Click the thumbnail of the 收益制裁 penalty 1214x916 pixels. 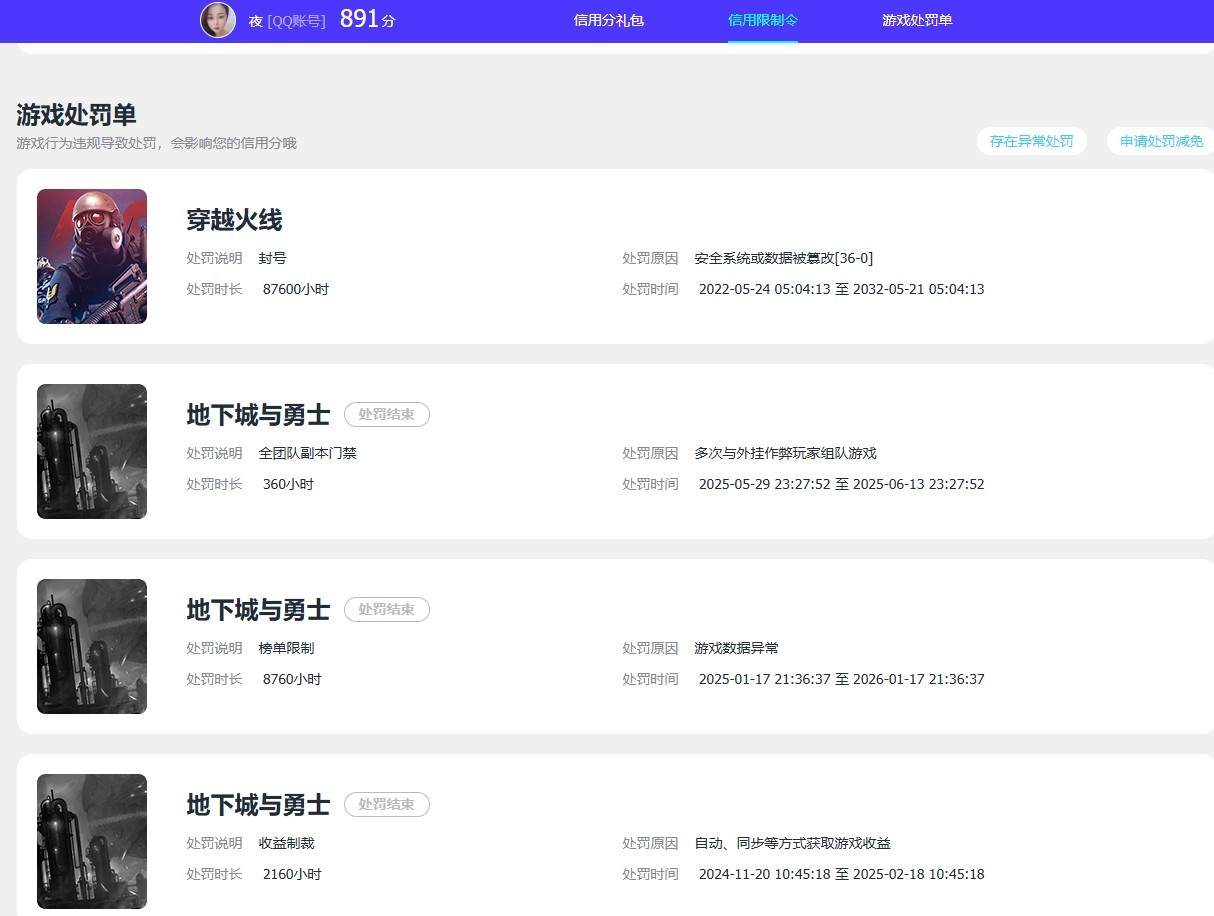(92, 841)
